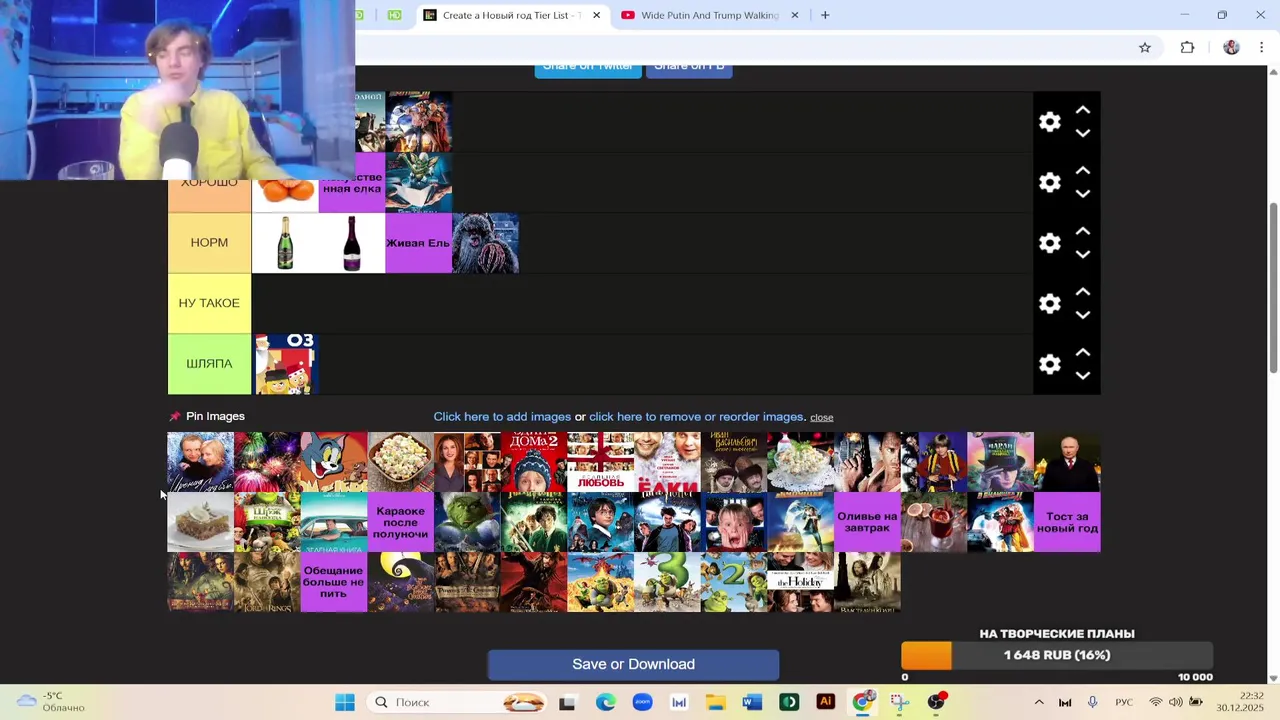Click the microphone tray icon
The image size is (1280, 720).
click(1092, 702)
